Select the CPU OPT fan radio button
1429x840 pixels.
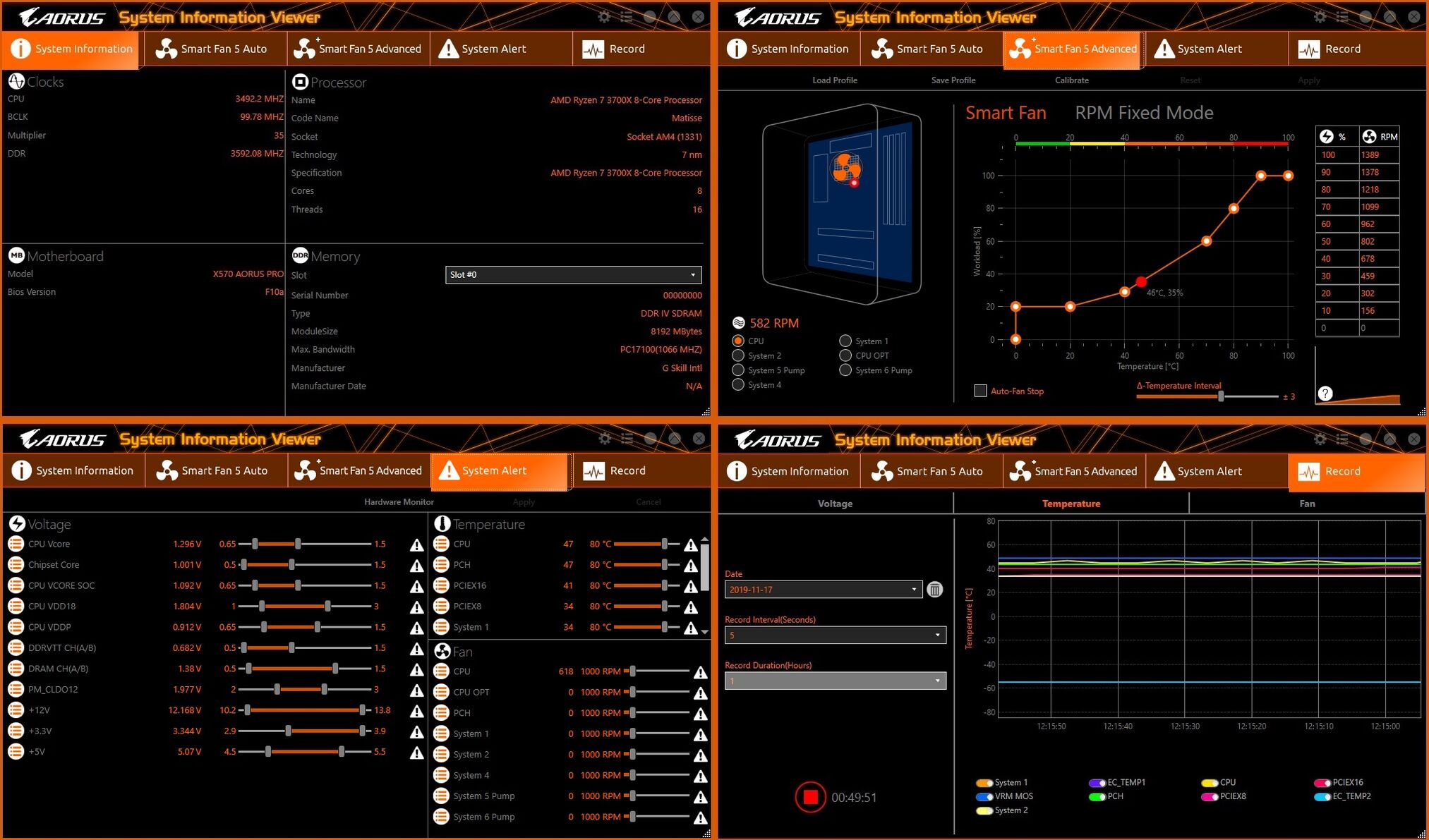[845, 355]
